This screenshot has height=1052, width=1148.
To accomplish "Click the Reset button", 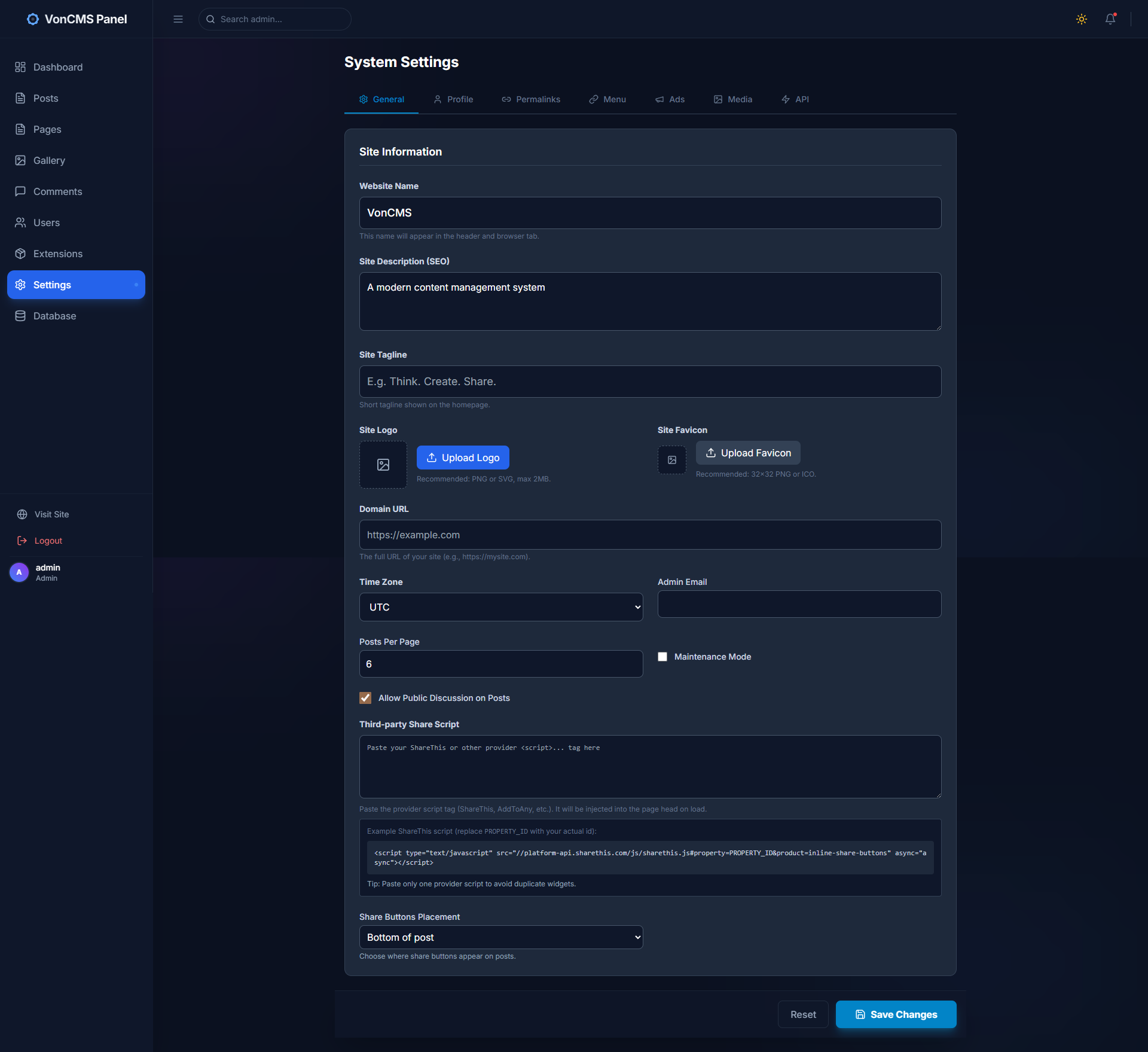I will [x=803, y=1014].
